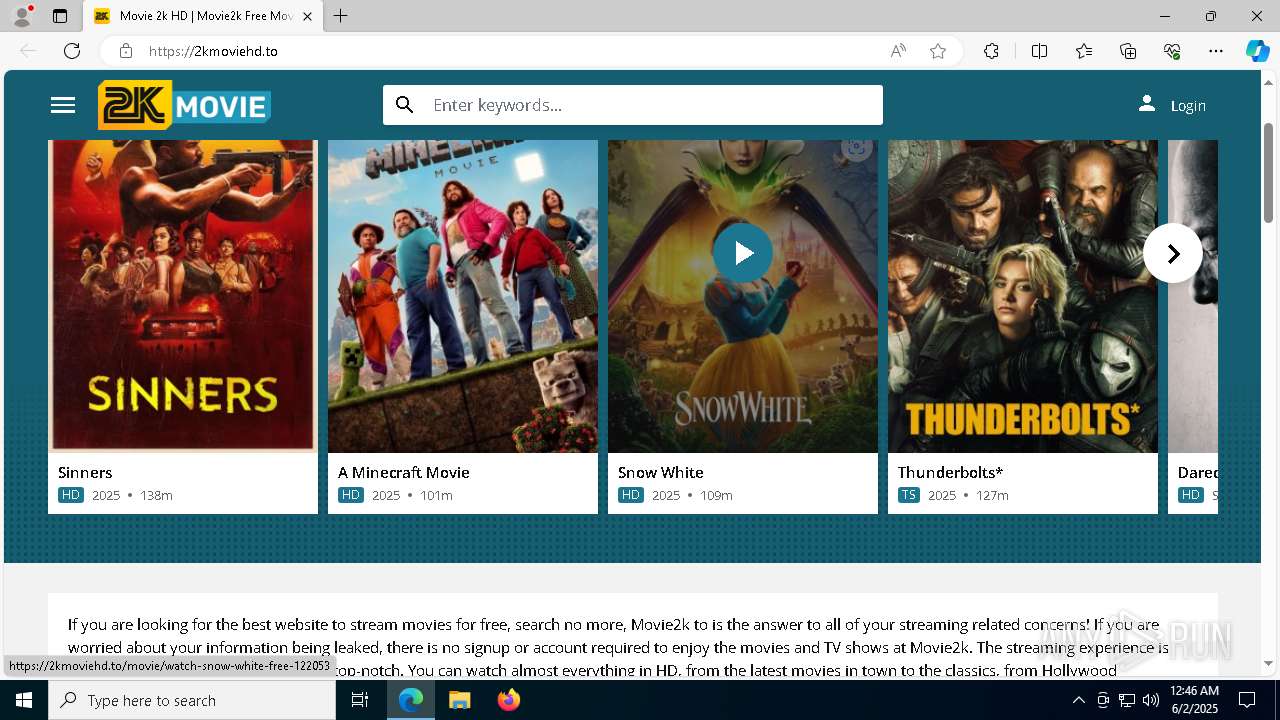Open Browser essentials icon

(1172, 51)
